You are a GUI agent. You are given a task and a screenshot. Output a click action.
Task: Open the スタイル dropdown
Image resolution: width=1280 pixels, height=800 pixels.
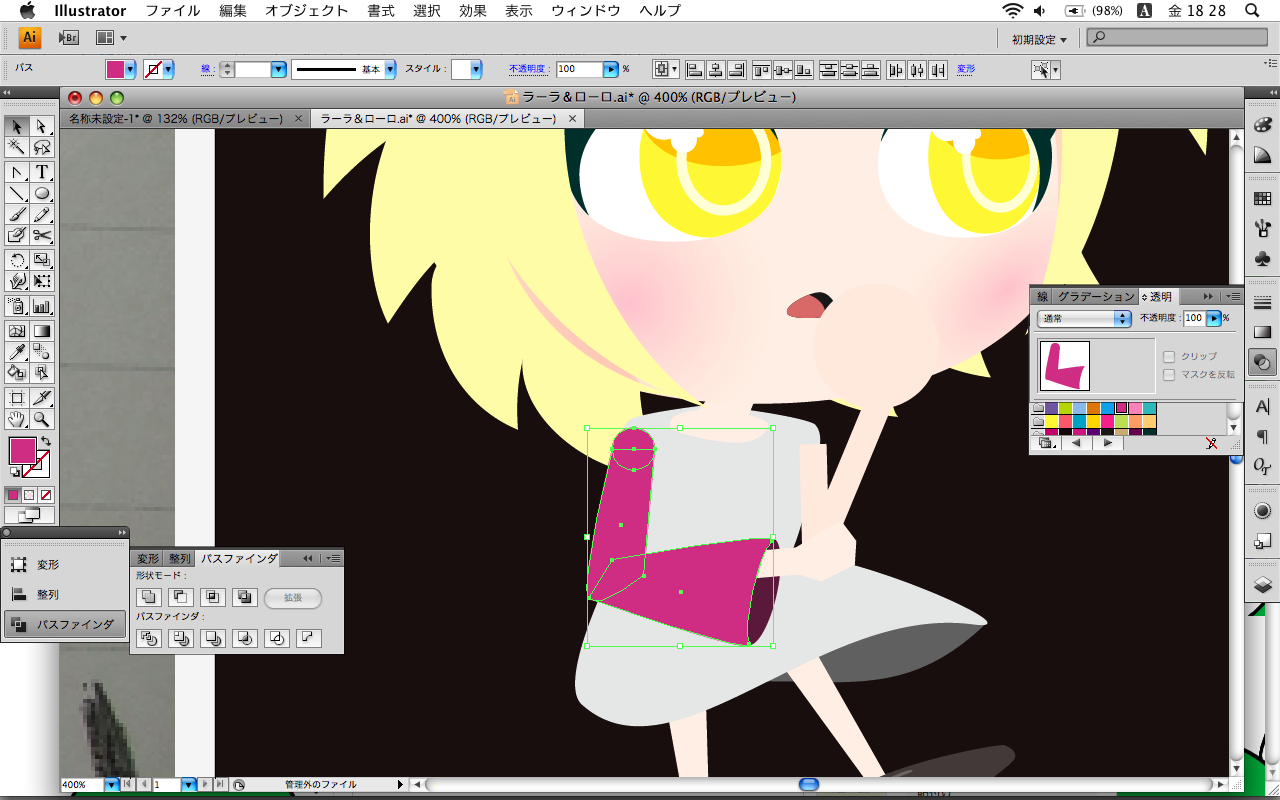tap(476, 70)
